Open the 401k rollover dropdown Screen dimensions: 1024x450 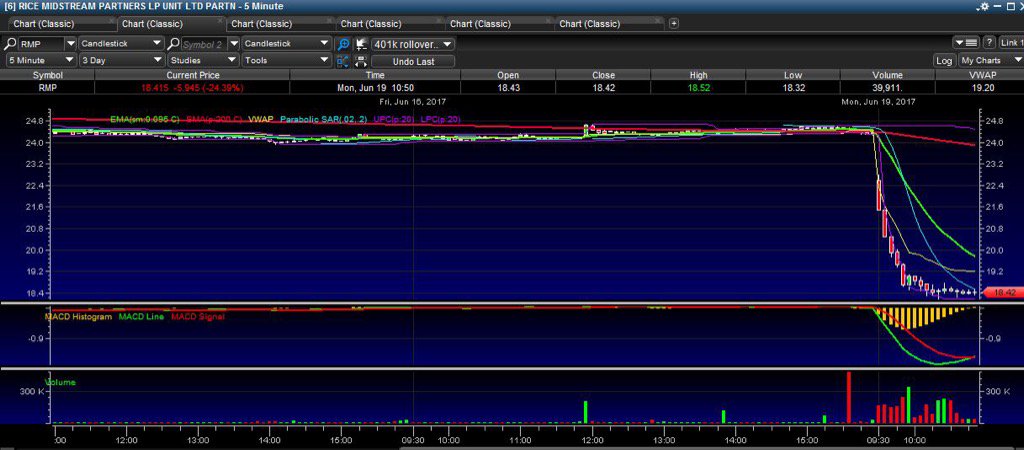413,44
